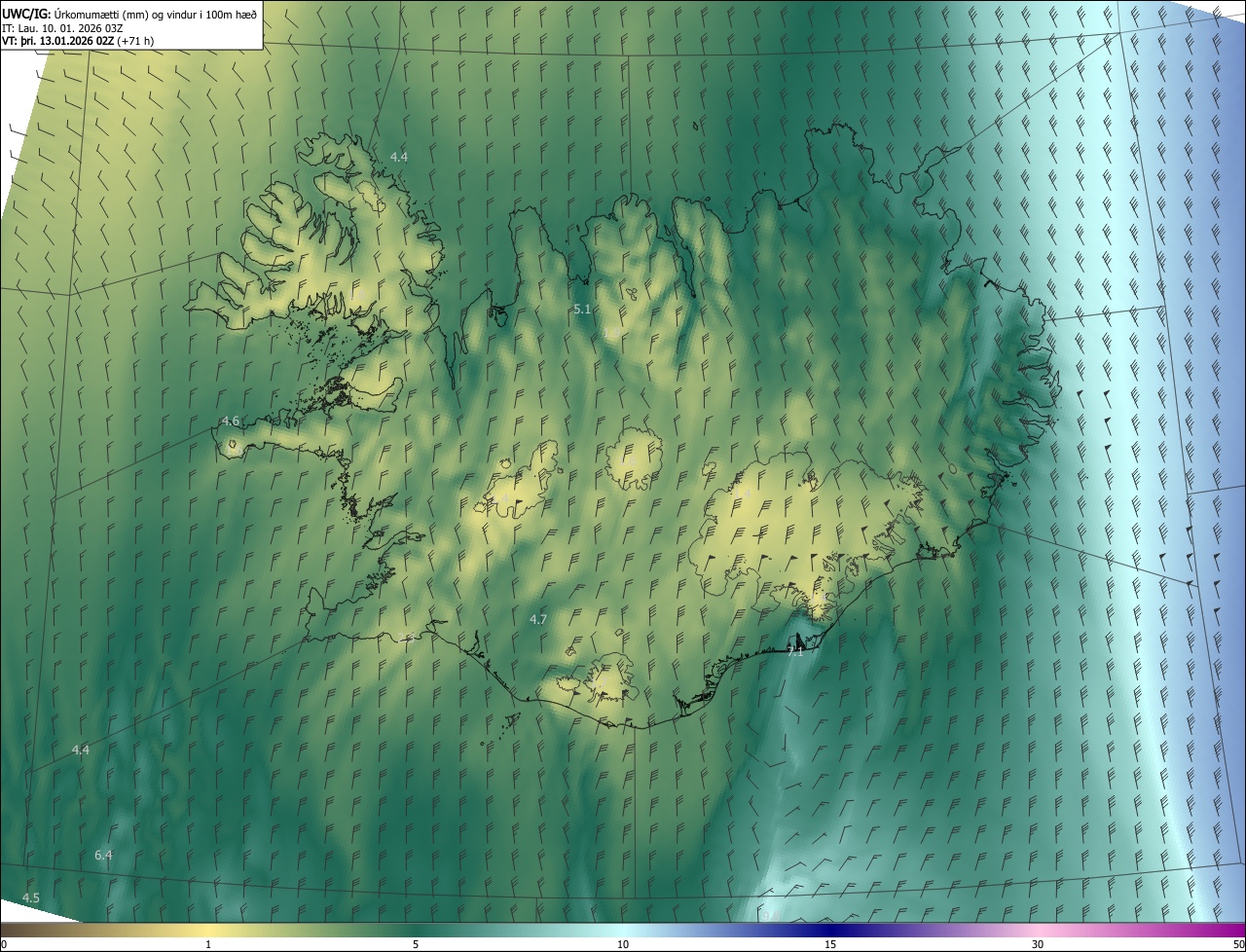Click the precipitation colour scale bar
1246x952 pixels.
tap(623, 930)
